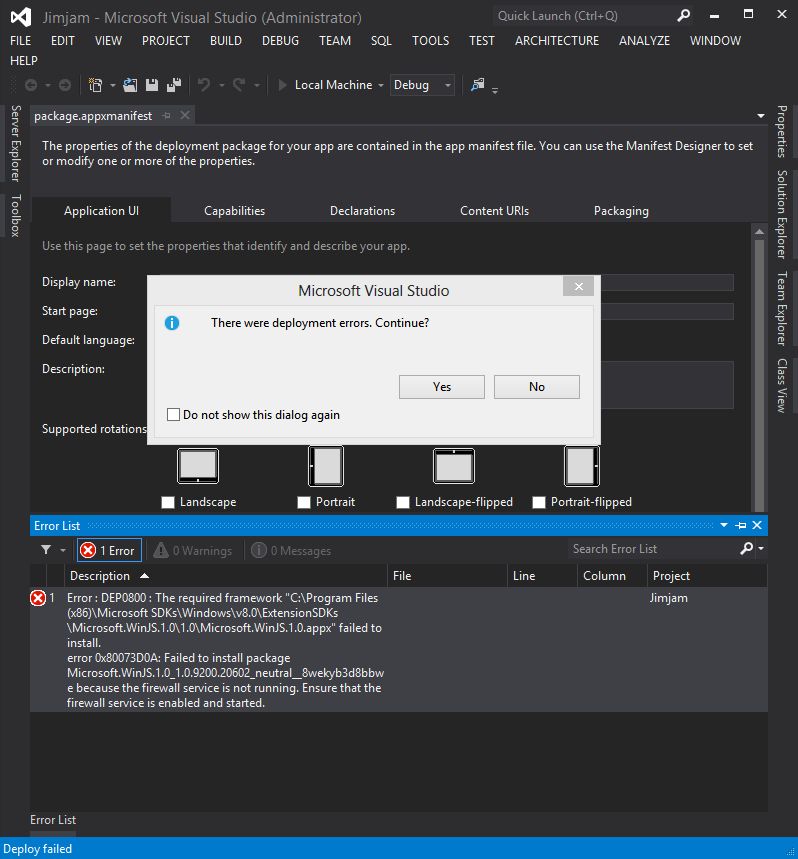Open the ARCHITECTURE menu
Screen dimensions: 798x859
pos(556,41)
